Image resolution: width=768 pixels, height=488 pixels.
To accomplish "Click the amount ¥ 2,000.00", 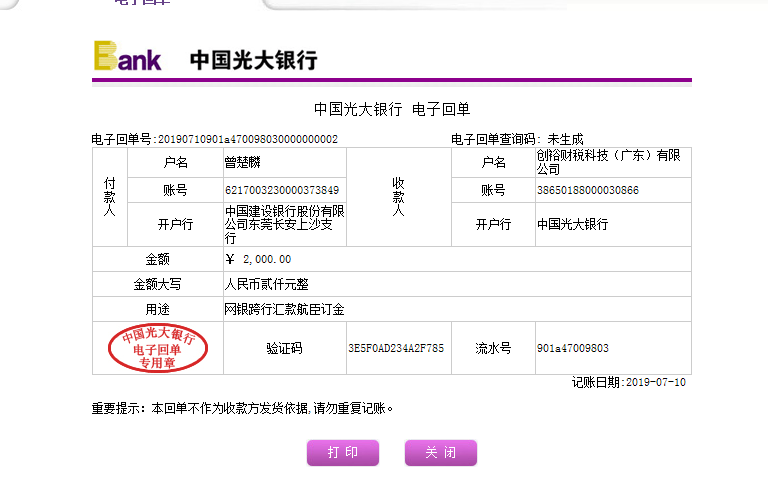I will click(258, 259).
